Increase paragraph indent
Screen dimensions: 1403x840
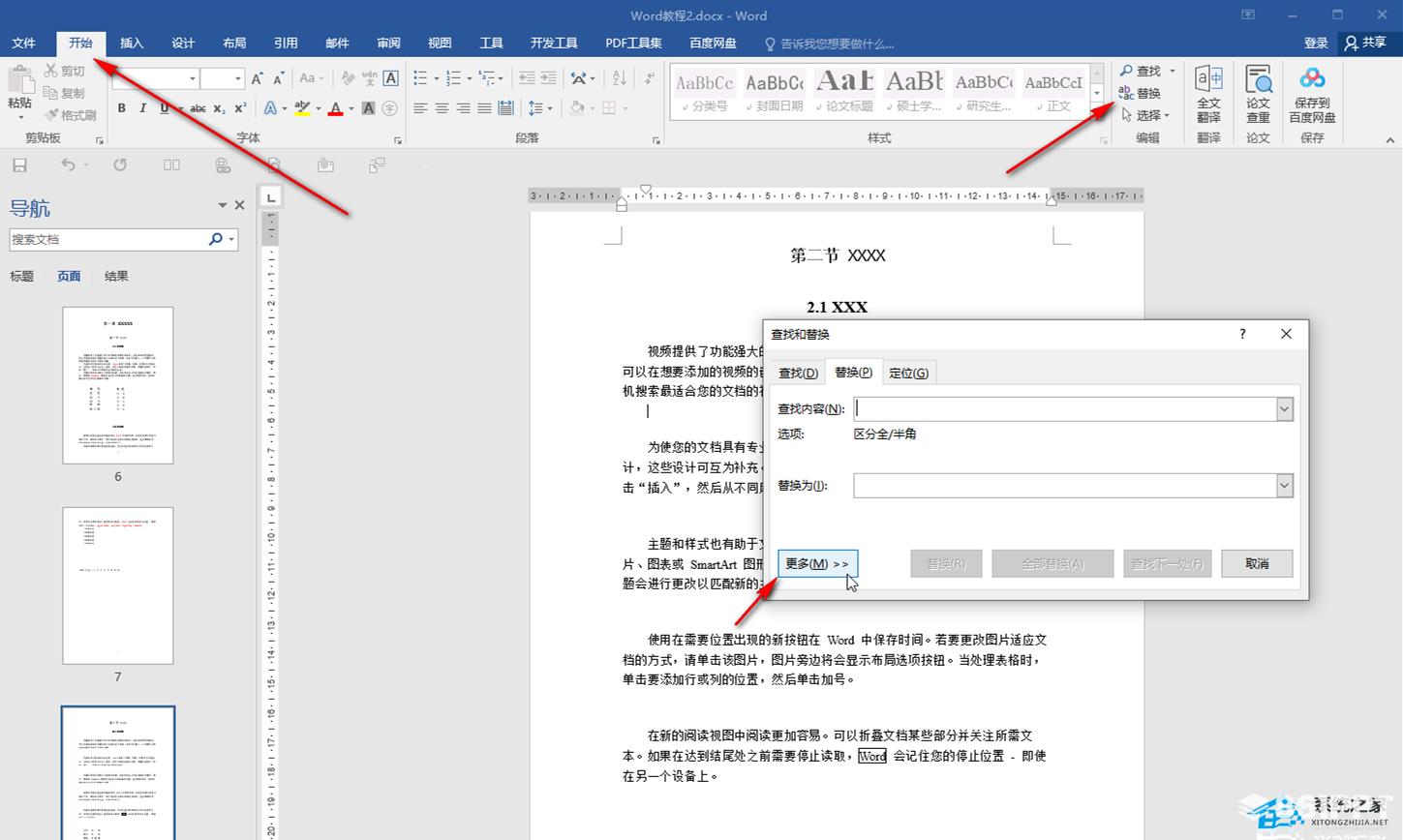coord(548,78)
